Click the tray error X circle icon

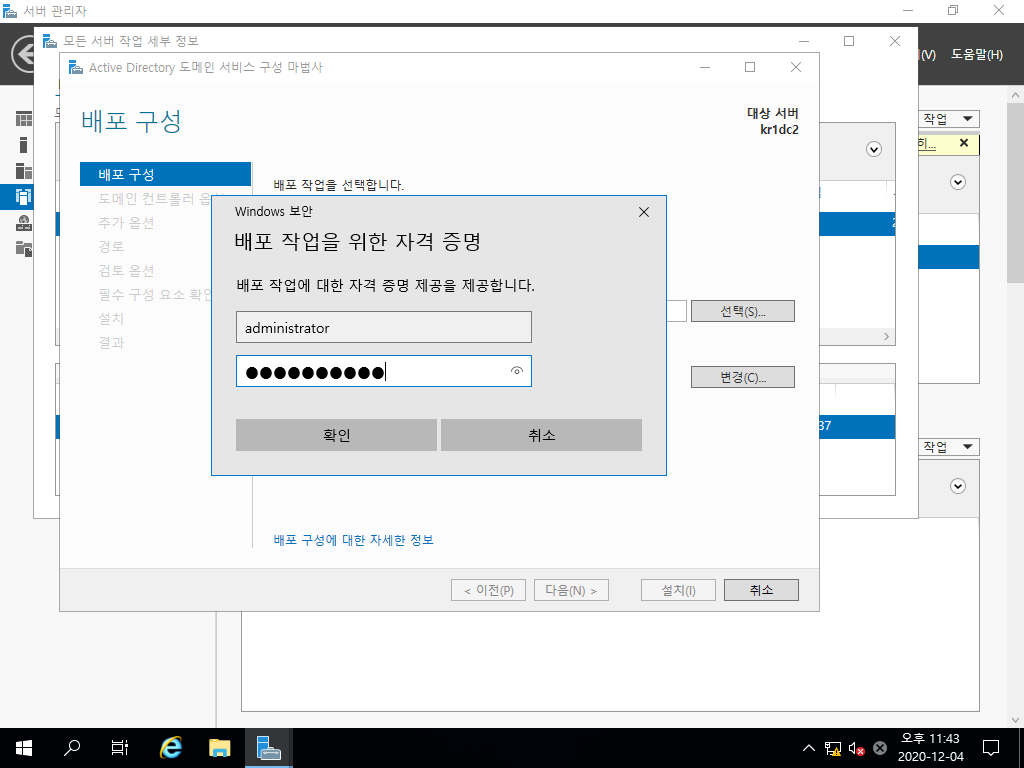[880, 748]
